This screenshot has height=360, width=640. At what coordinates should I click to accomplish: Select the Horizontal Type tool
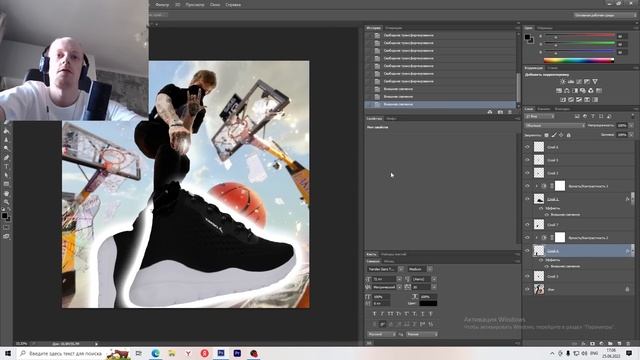[7, 166]
